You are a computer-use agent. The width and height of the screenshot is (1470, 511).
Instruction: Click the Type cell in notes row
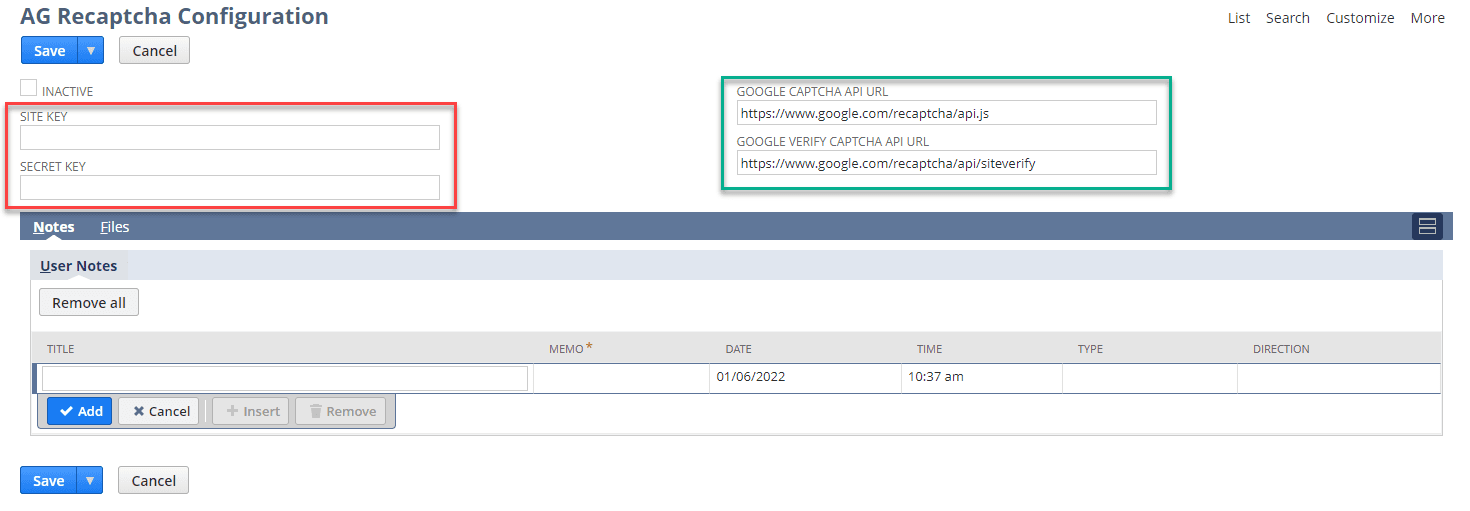coord(1150,378)
